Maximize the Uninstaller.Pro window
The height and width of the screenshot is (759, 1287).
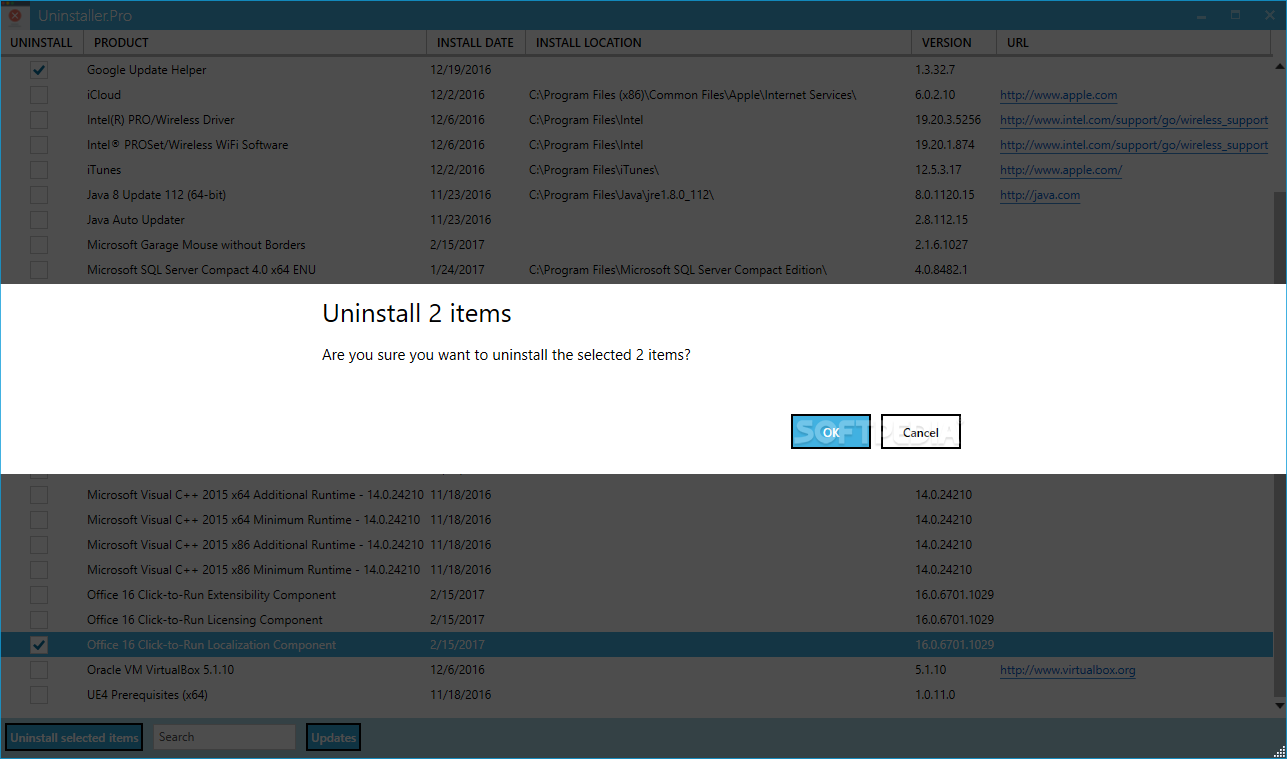1235,15
